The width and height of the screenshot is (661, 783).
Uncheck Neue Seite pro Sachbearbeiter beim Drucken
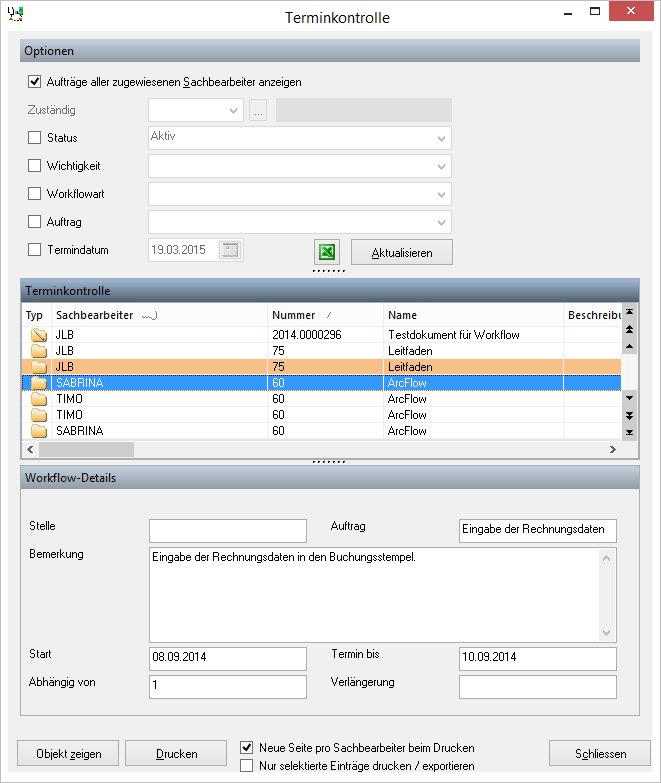coord(247,748)
